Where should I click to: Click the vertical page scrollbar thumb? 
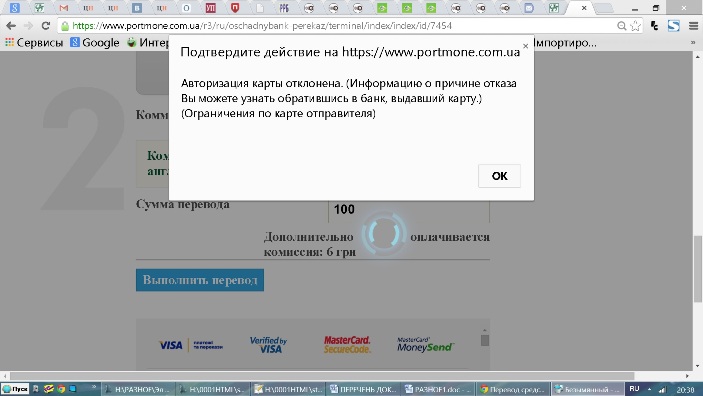click(x=698, y=269)
